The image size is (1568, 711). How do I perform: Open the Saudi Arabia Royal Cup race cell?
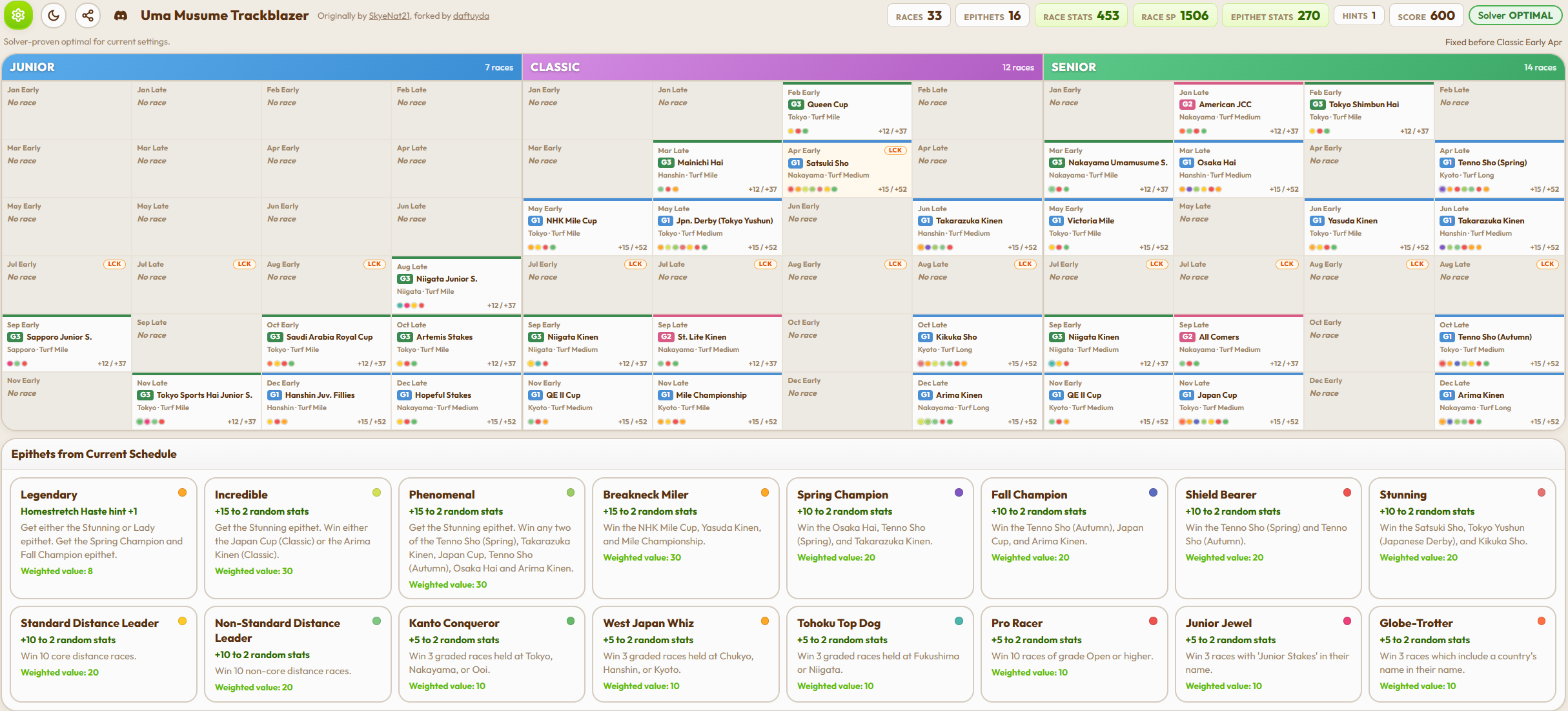pyautogui.click(x=326, y=344)
